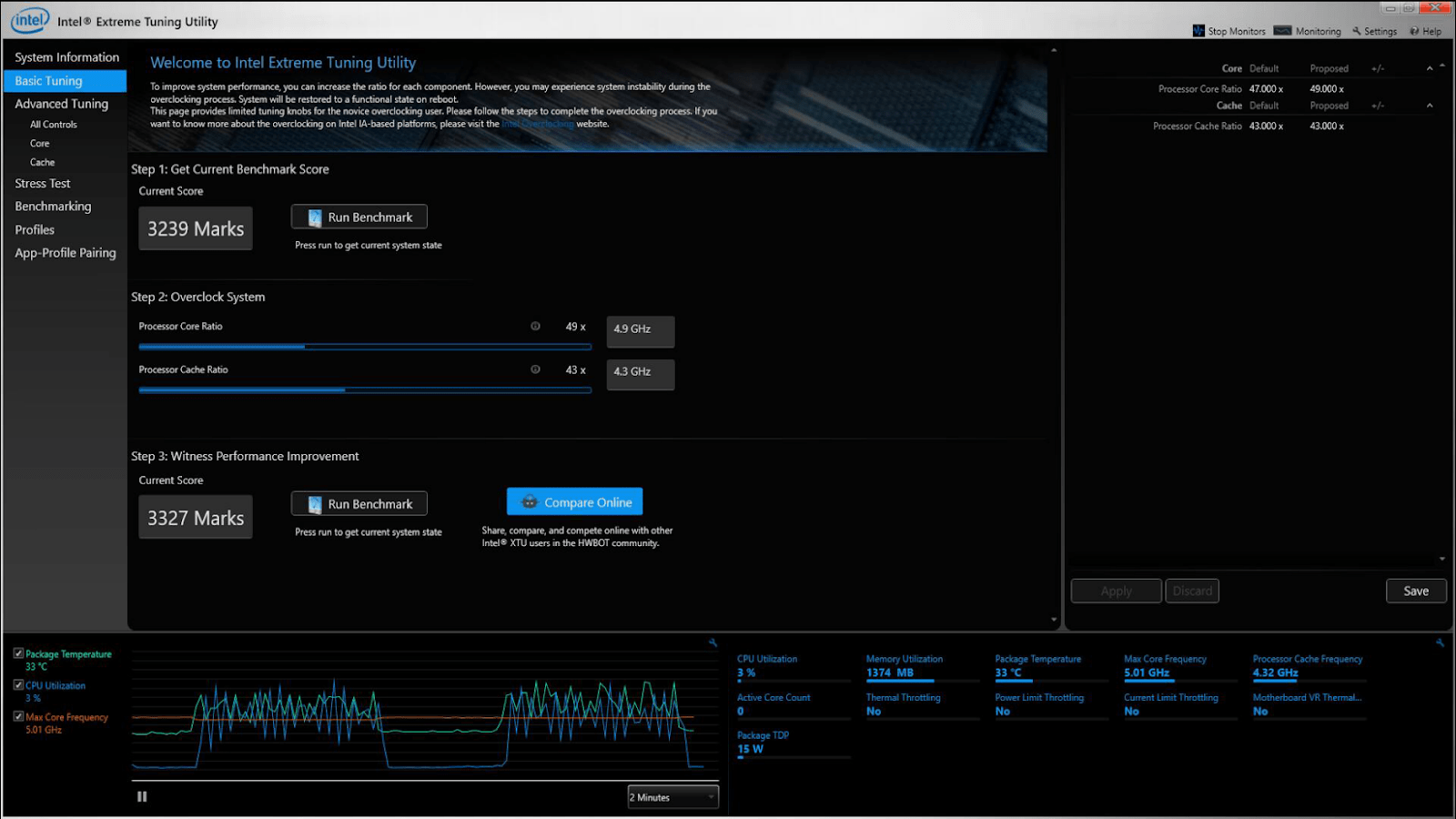Click the Compare Online button

pos(574,501)
